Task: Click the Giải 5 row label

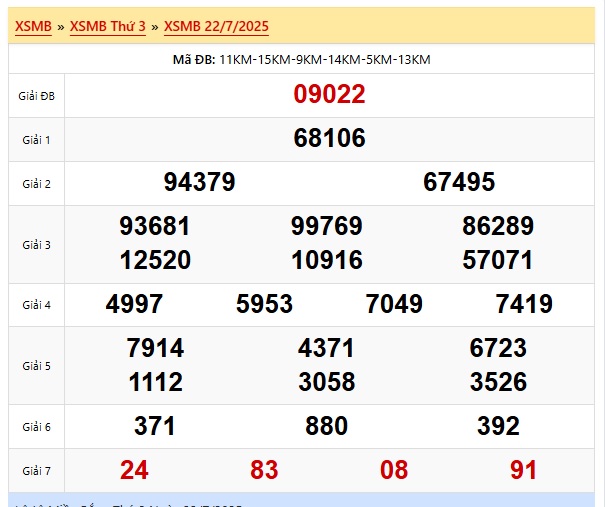Action: tap(36, 366)
